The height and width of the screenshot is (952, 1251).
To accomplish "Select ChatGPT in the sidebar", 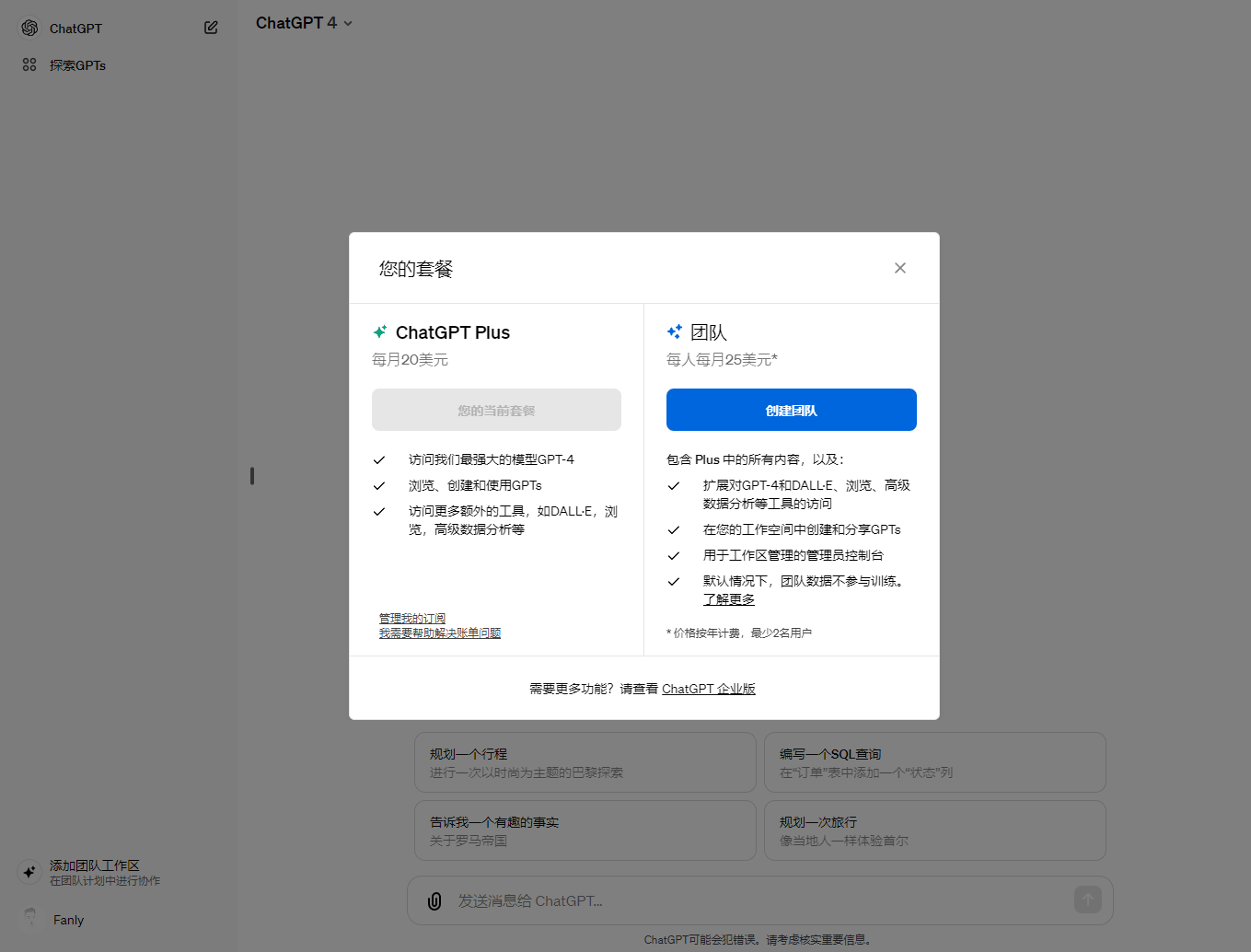I will [74, 28].
